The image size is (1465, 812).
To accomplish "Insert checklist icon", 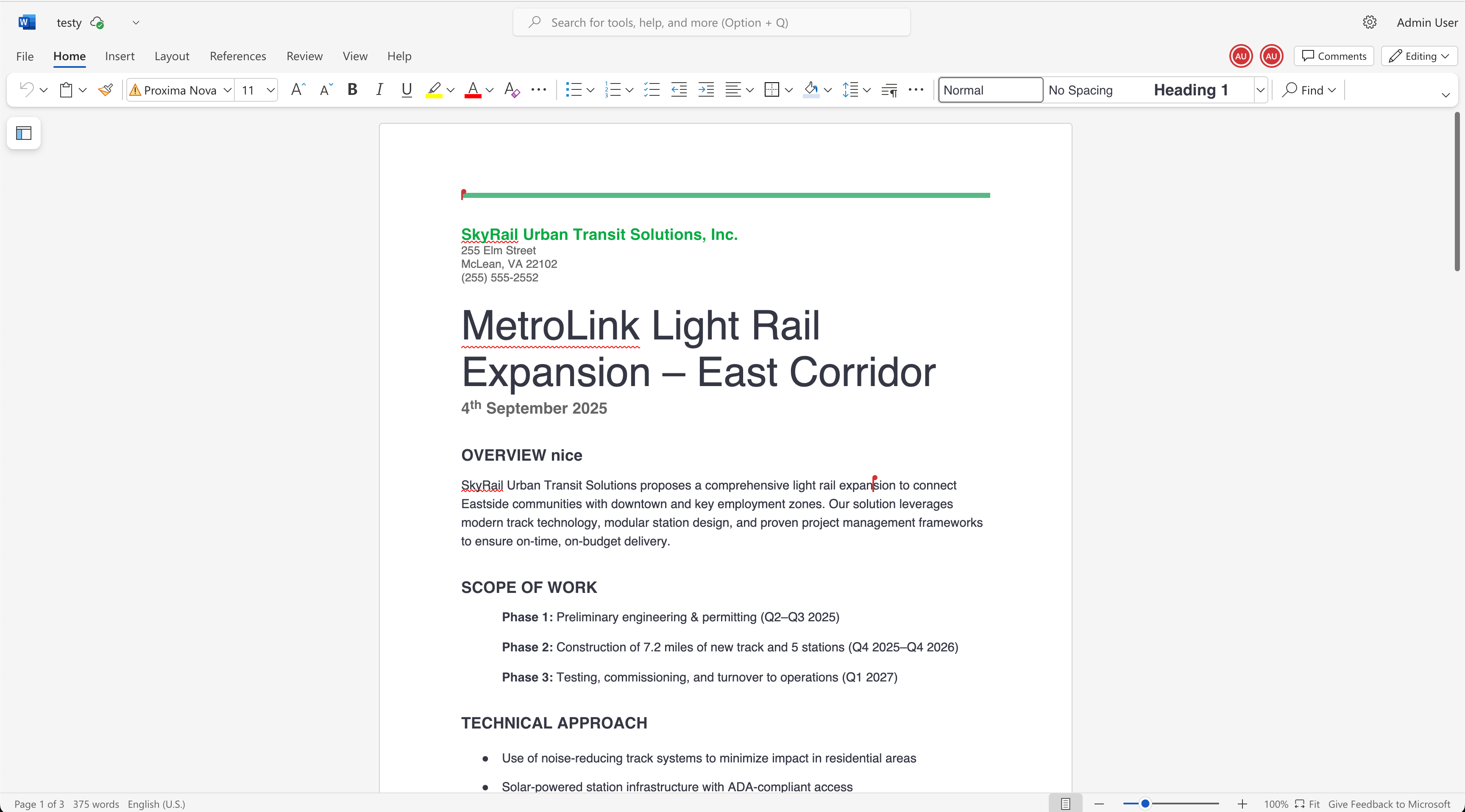I will 652,90.
